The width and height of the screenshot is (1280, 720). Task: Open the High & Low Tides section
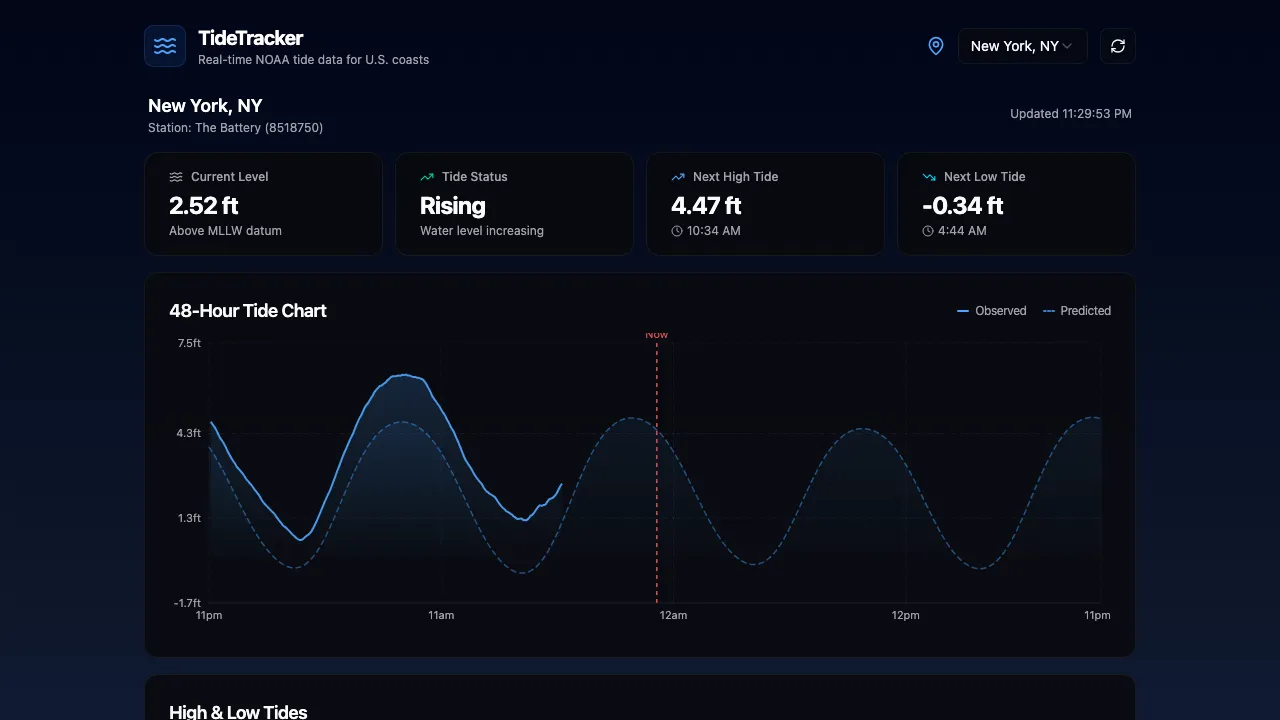coord(238,711)
